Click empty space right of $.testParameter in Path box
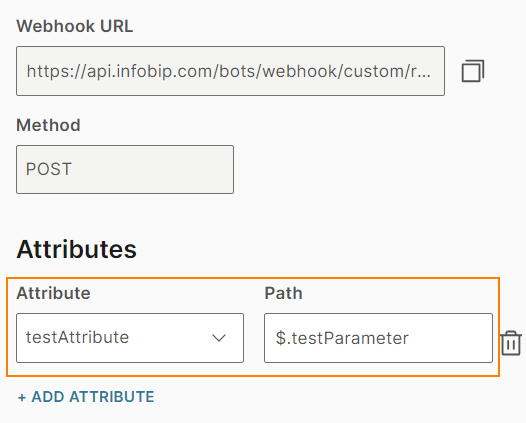This screenshot has width=526, height=423. pyautogui.click(x=450, y=338)
